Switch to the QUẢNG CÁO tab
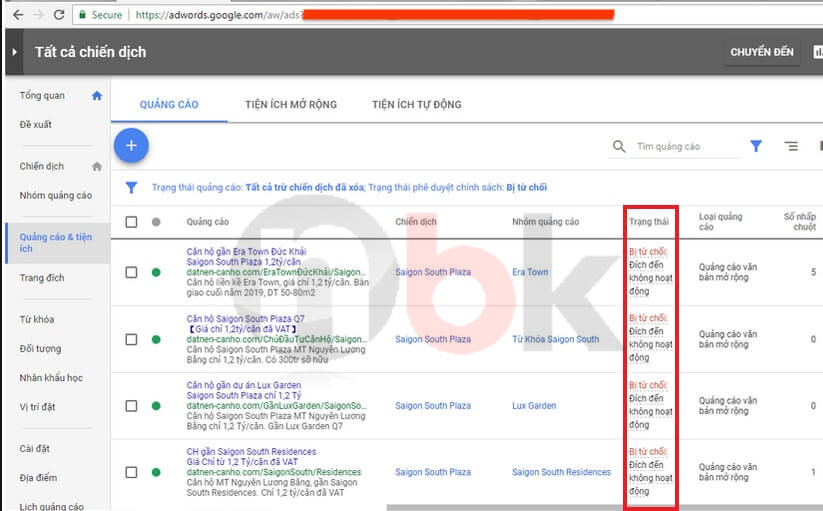This screenshot has height=511, width=823. (x=169, y=104)
